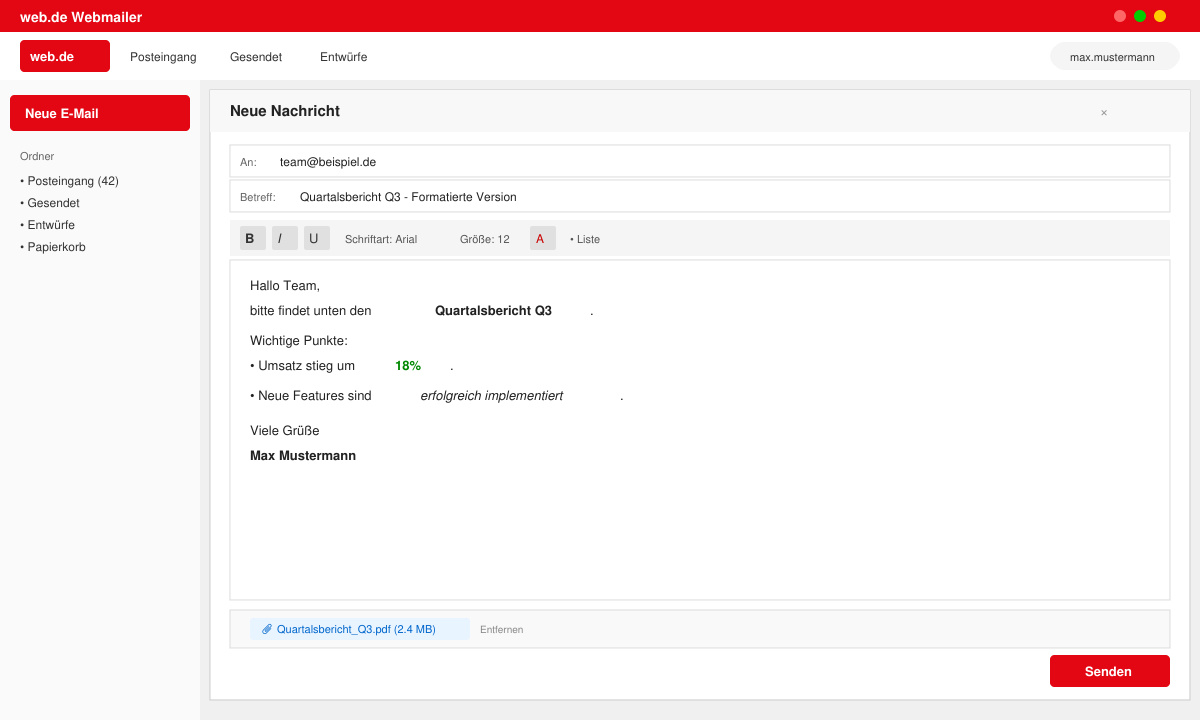
Task: Select Entwürfe folder in sidebar
Action: [48, 225]
